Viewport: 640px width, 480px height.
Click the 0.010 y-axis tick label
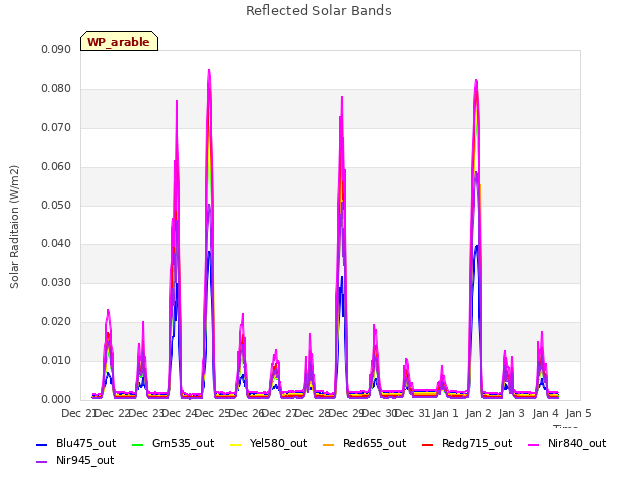56,360
